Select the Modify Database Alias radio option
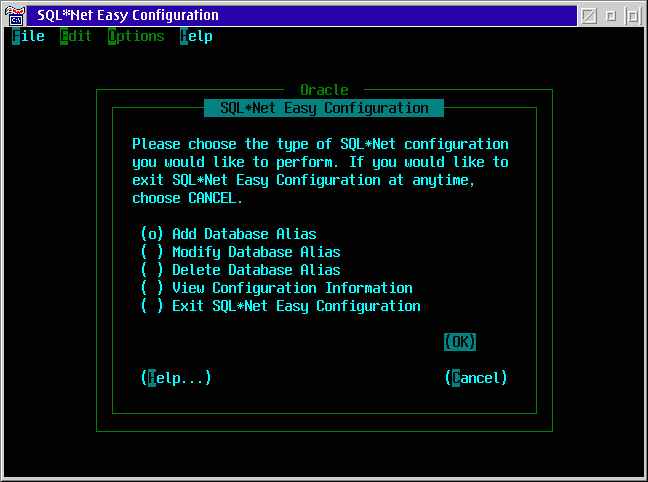The height and width of the screenshot is (482, 648). 241,252
